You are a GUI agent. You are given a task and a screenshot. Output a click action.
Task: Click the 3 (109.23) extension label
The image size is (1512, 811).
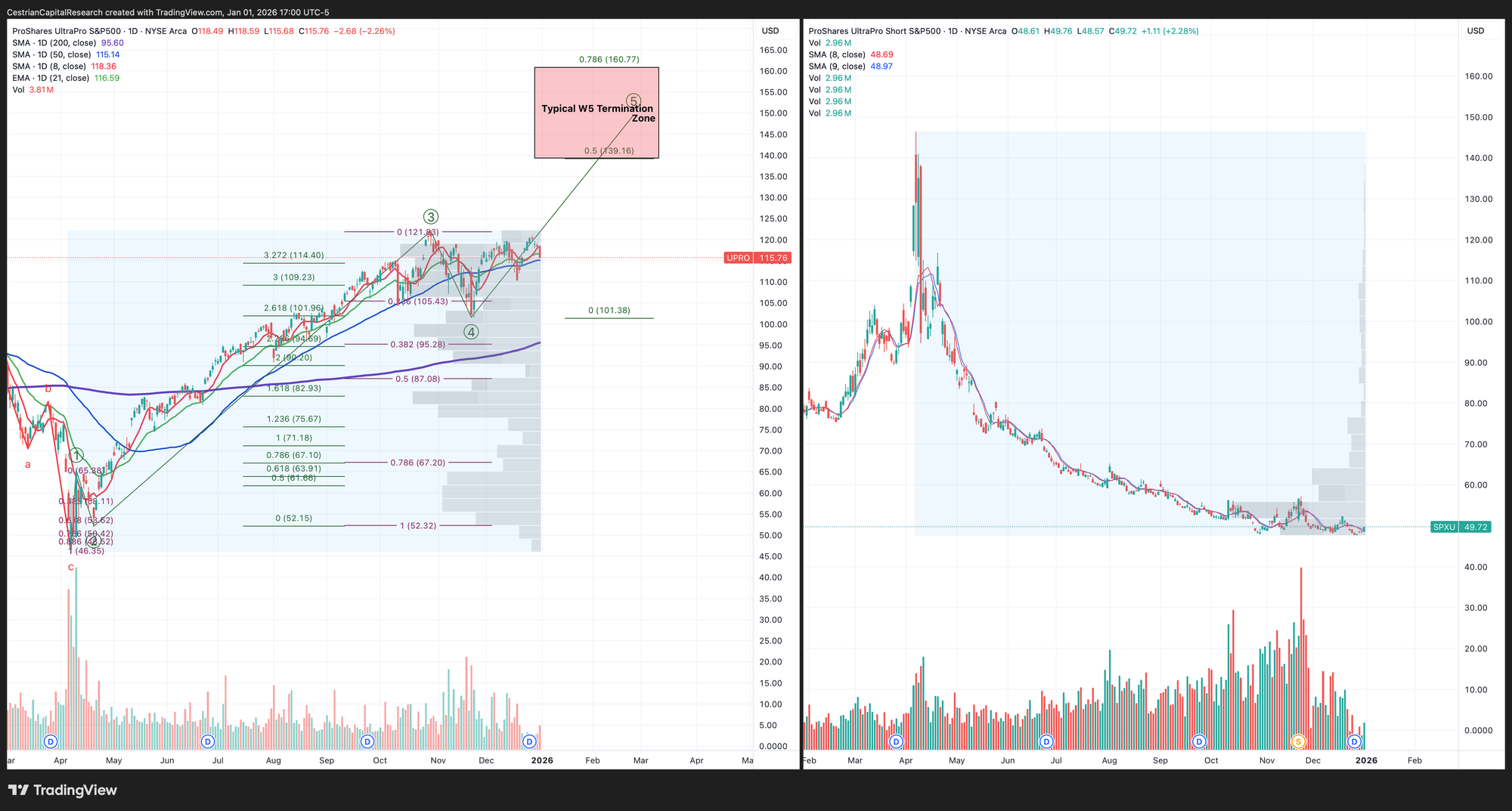point(294,277)
